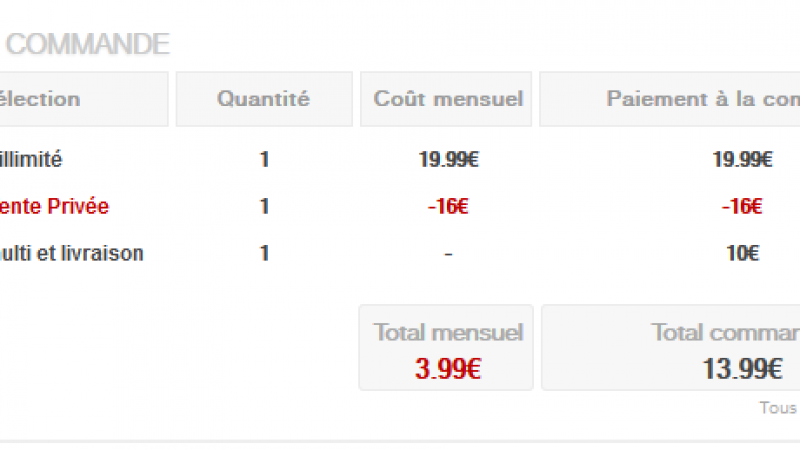
Task: Click the illimité plan row label
Action: [x=36, y=159]
